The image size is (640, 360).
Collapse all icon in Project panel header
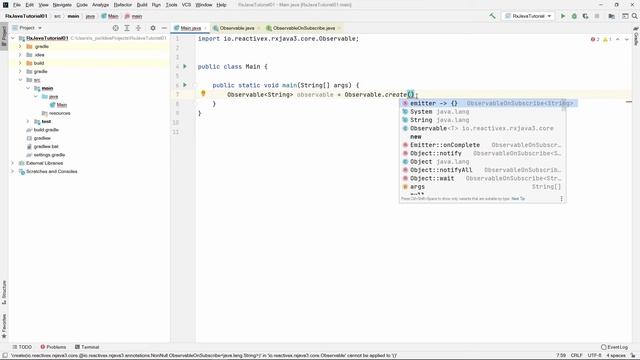(138, 28)
